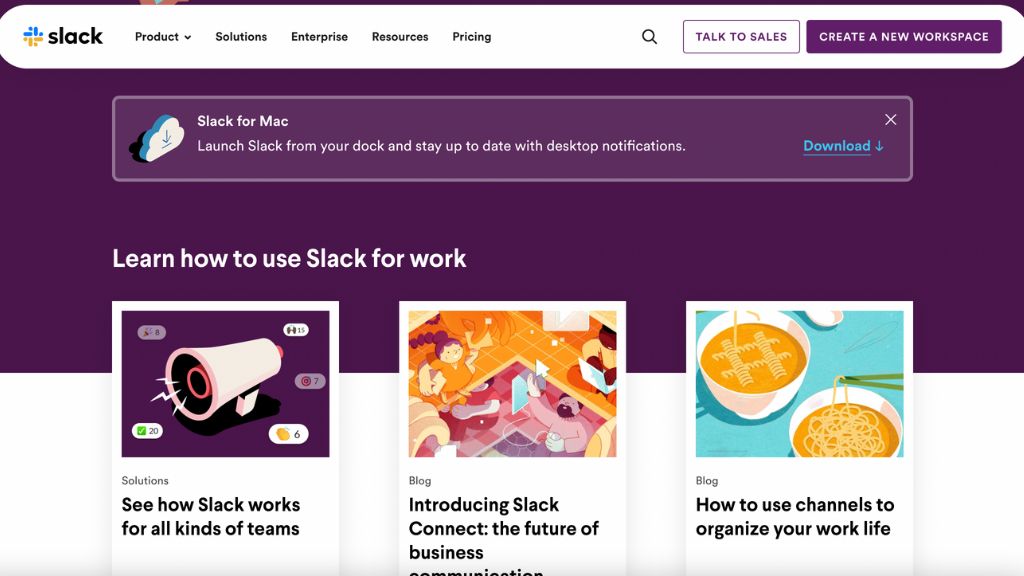1024x576 pixels.
Task: Navigate to Resources
Action: 399,36
